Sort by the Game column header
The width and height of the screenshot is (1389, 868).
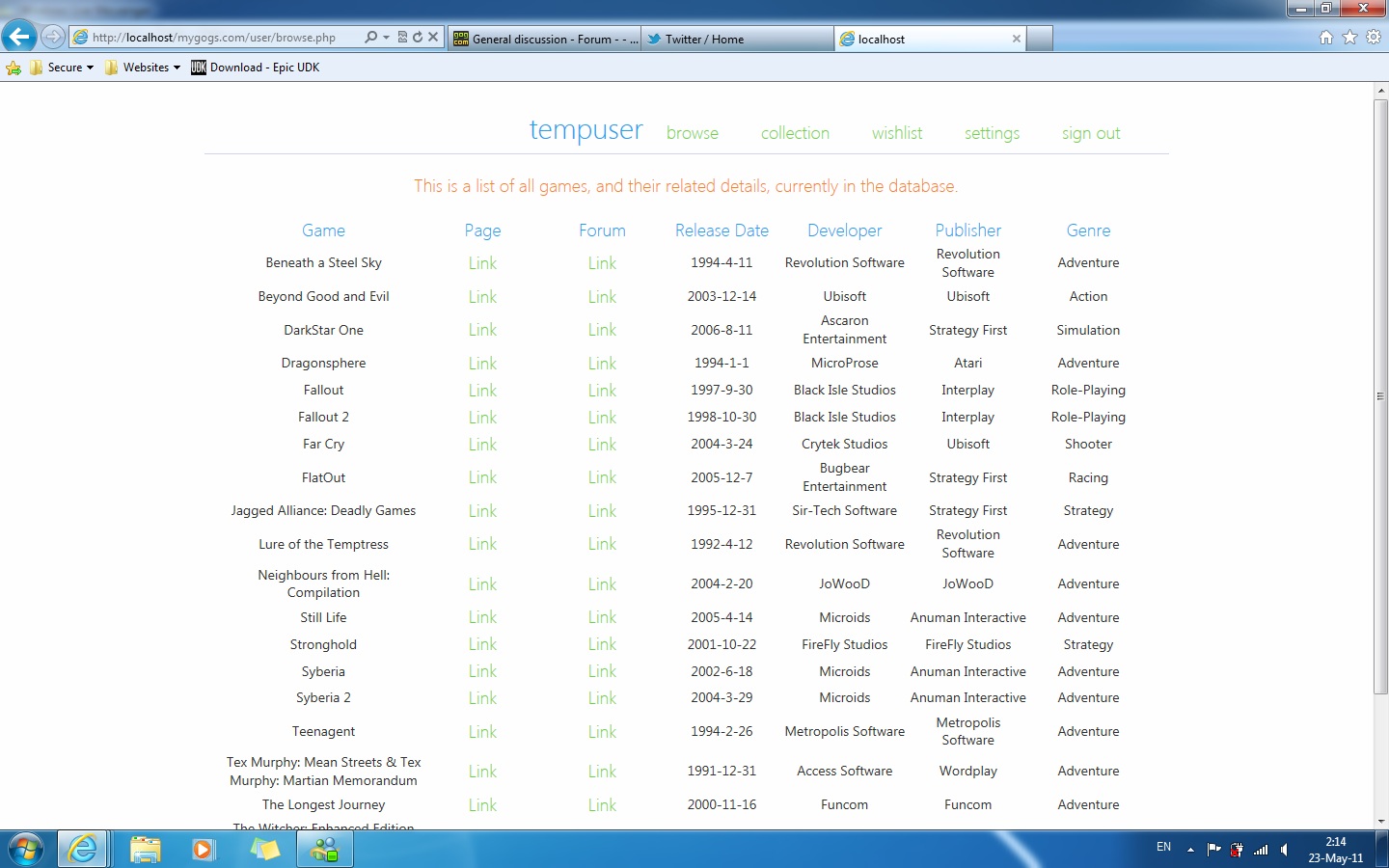click(323, 231)
